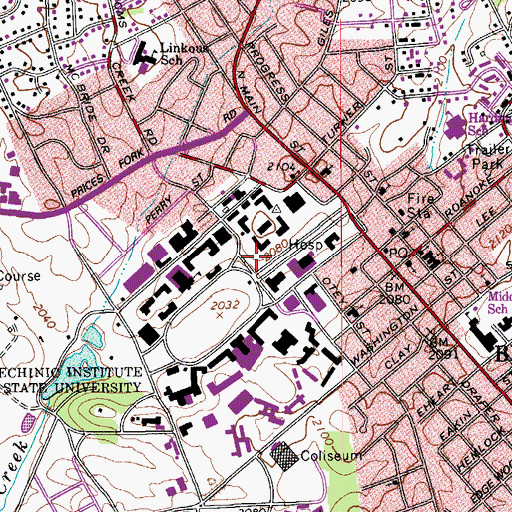Click the Linkous Sch map label

pos(184,54)
